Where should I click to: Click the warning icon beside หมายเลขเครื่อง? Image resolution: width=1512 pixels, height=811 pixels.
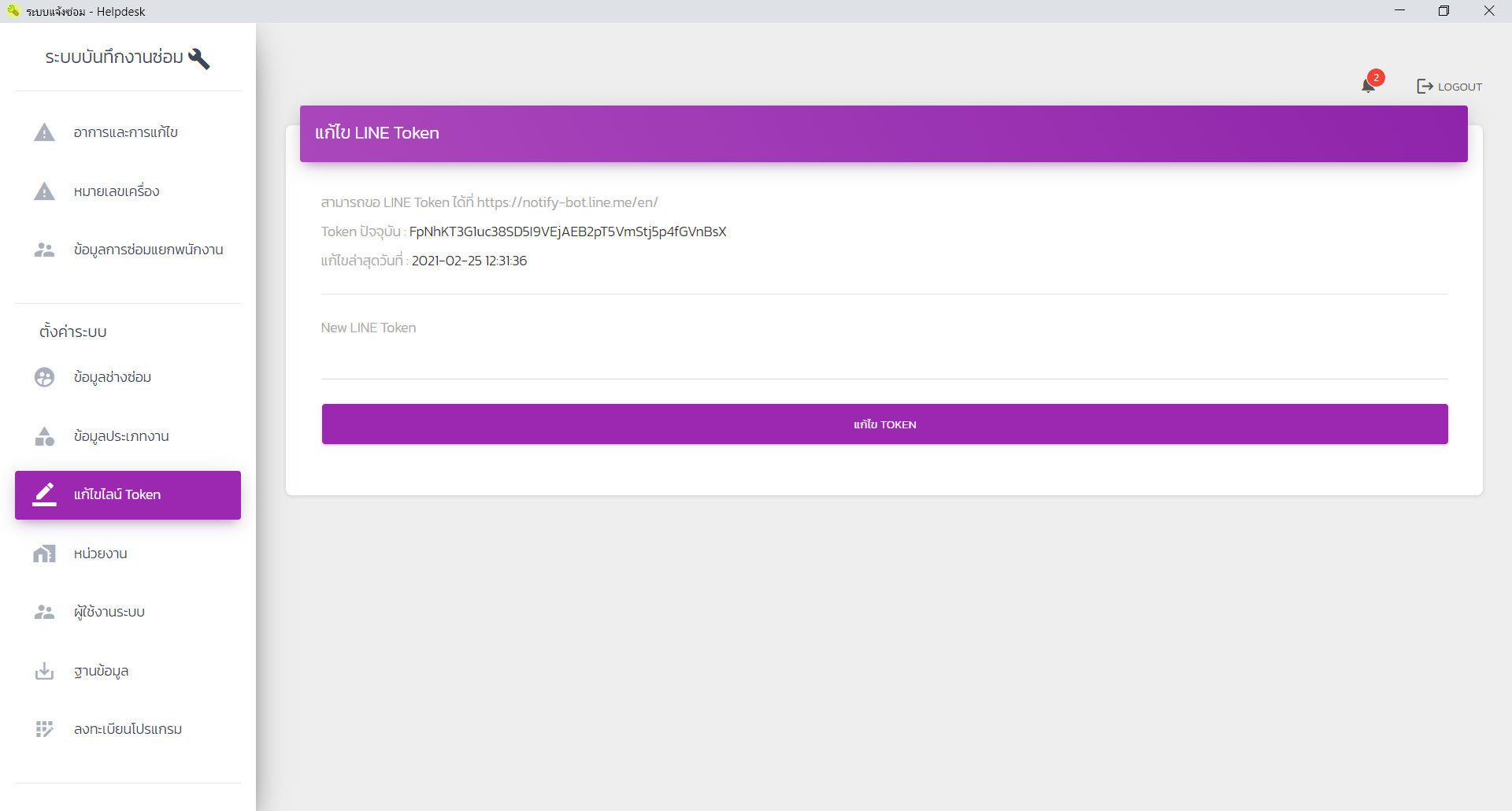[x=45, y=191]
